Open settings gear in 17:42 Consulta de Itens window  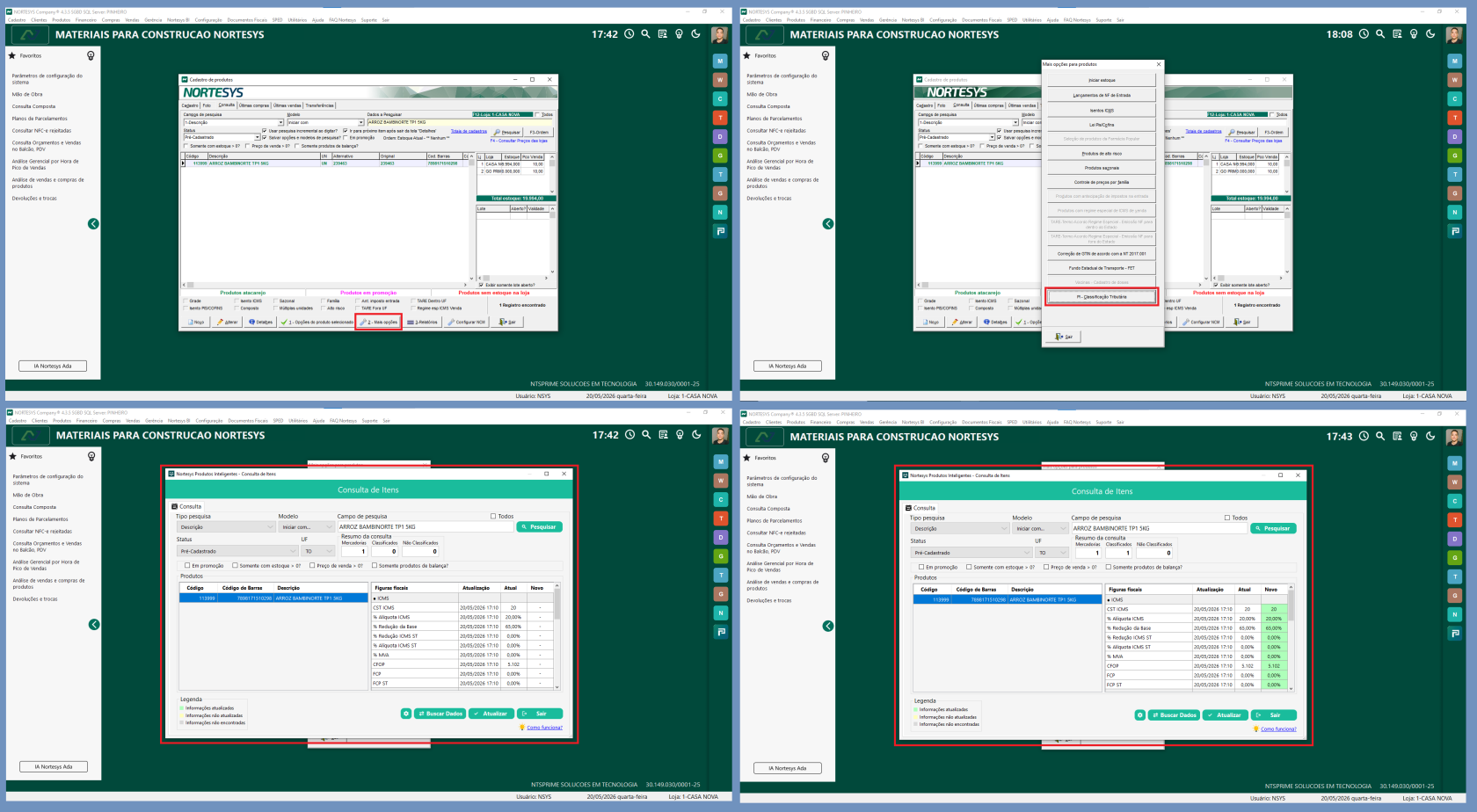click(x=406, y=714)
